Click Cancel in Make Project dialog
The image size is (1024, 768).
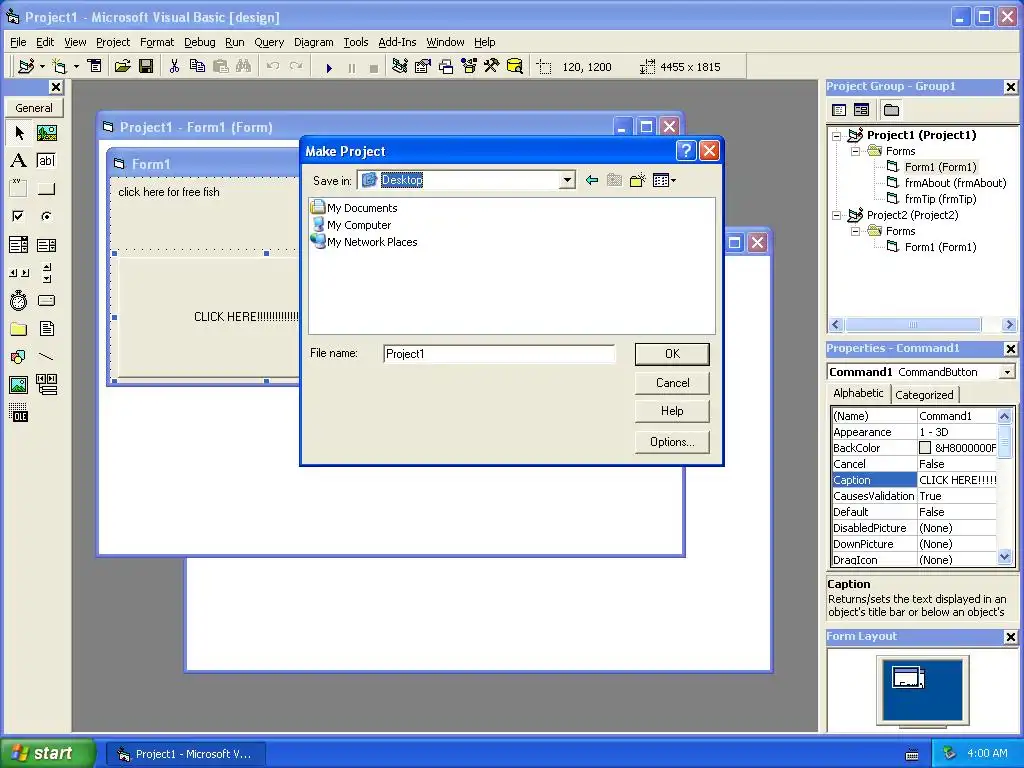coord(672,383)
